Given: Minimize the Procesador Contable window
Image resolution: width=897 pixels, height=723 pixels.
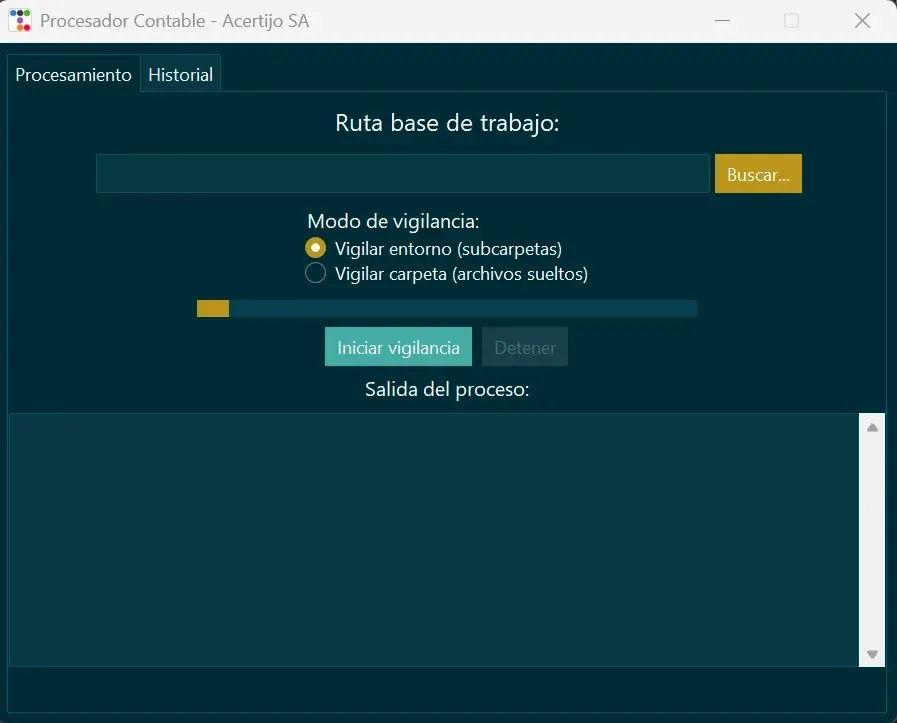Looking at the screenshot, I should (723, 21).
